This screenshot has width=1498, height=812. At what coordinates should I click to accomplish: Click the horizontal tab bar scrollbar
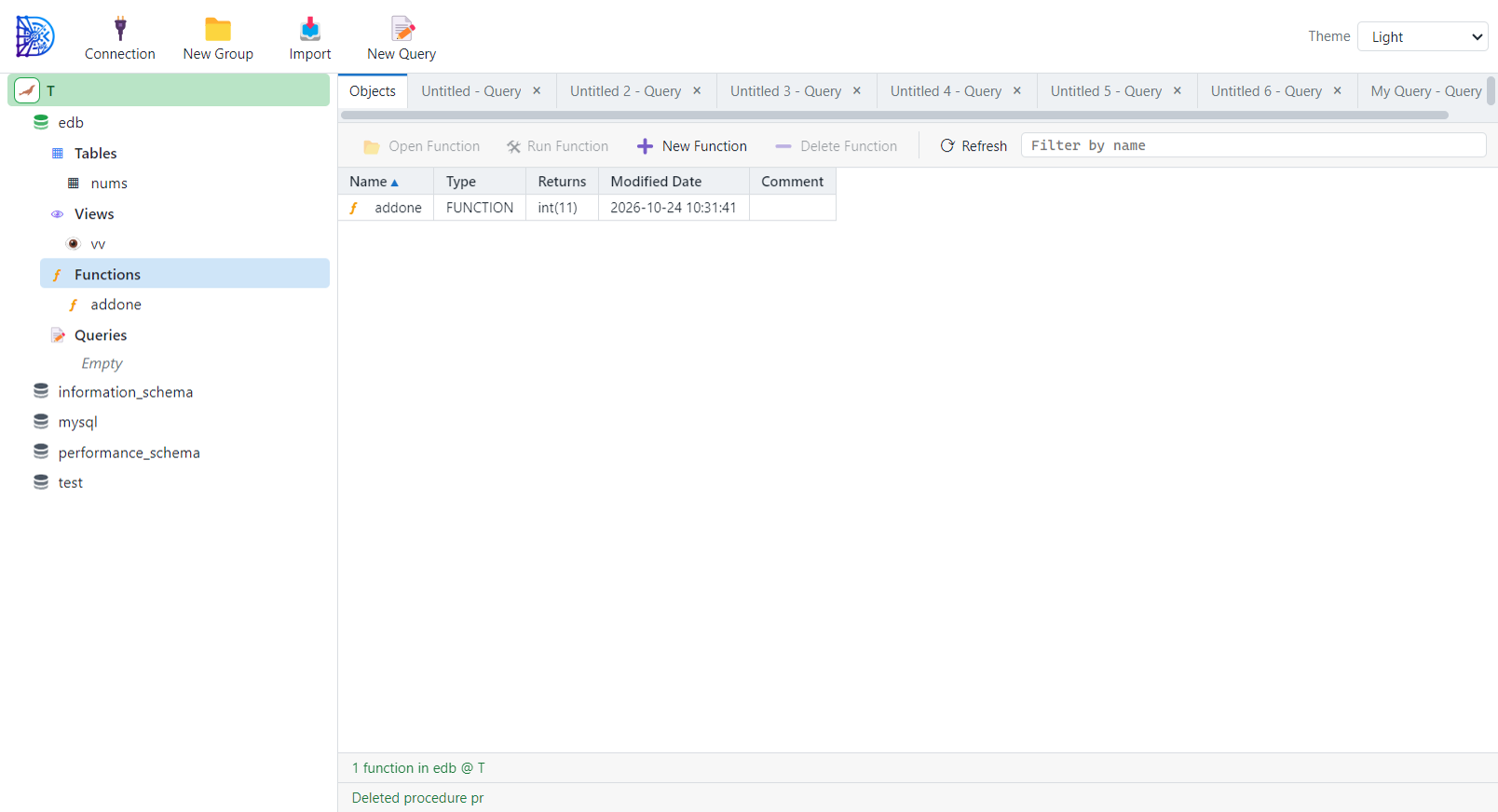(x=894, y=115)
